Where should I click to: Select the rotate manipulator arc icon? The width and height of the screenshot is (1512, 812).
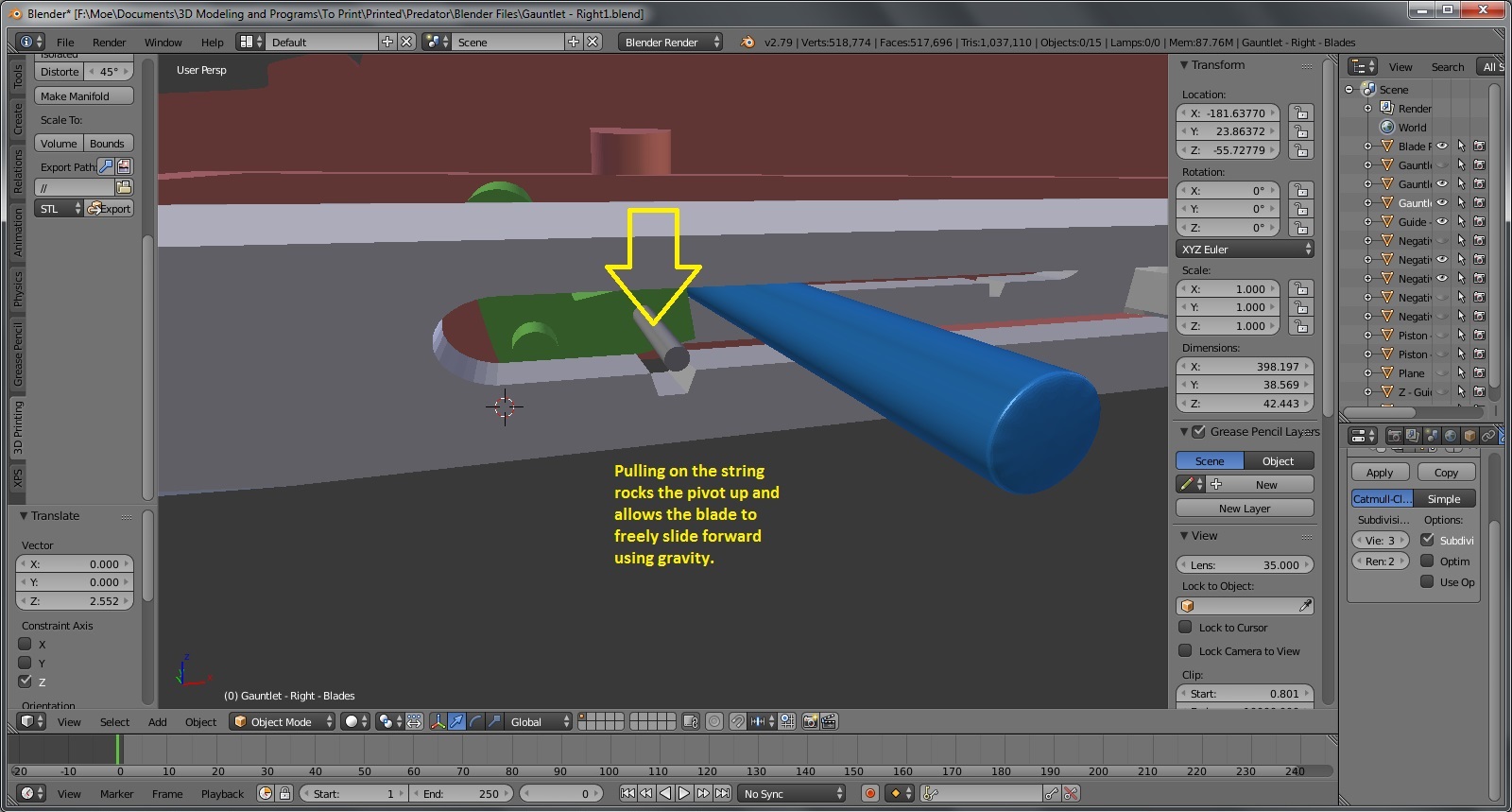tap(475, 722)
